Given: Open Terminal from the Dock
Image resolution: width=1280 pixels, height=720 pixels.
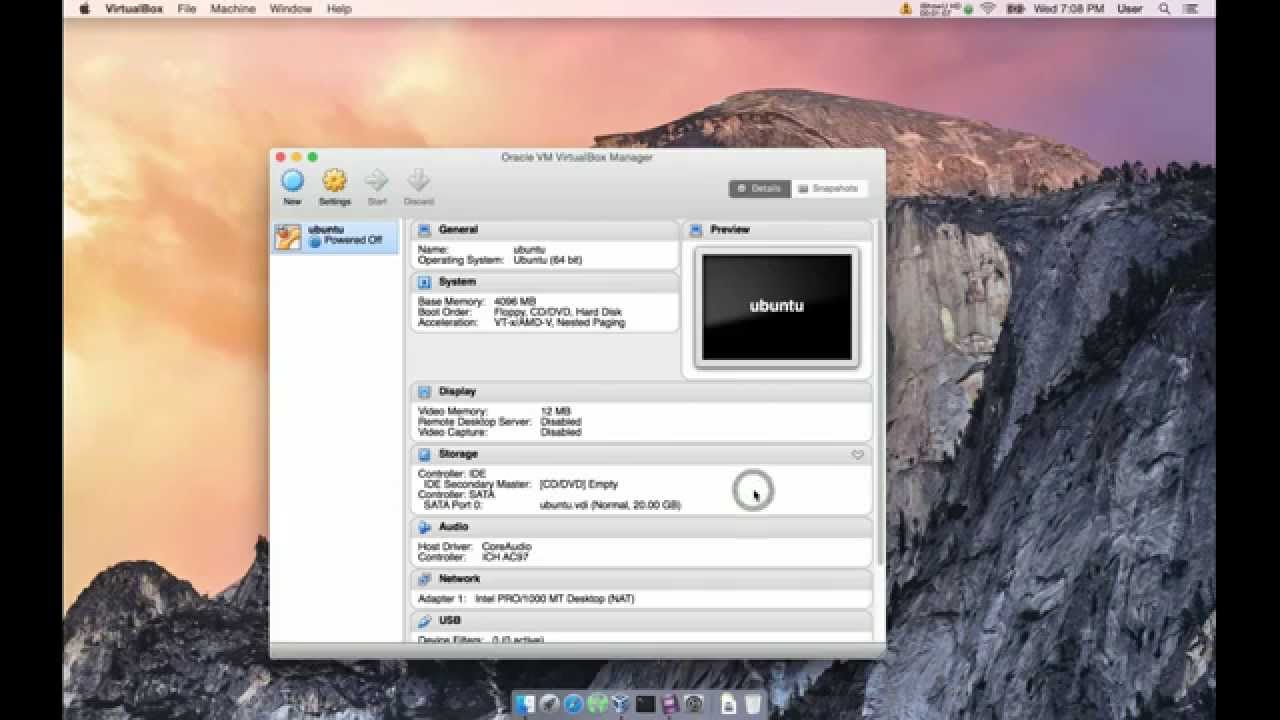Looking at the screenshot, I should pyautogui.click(x=646, y=704).
